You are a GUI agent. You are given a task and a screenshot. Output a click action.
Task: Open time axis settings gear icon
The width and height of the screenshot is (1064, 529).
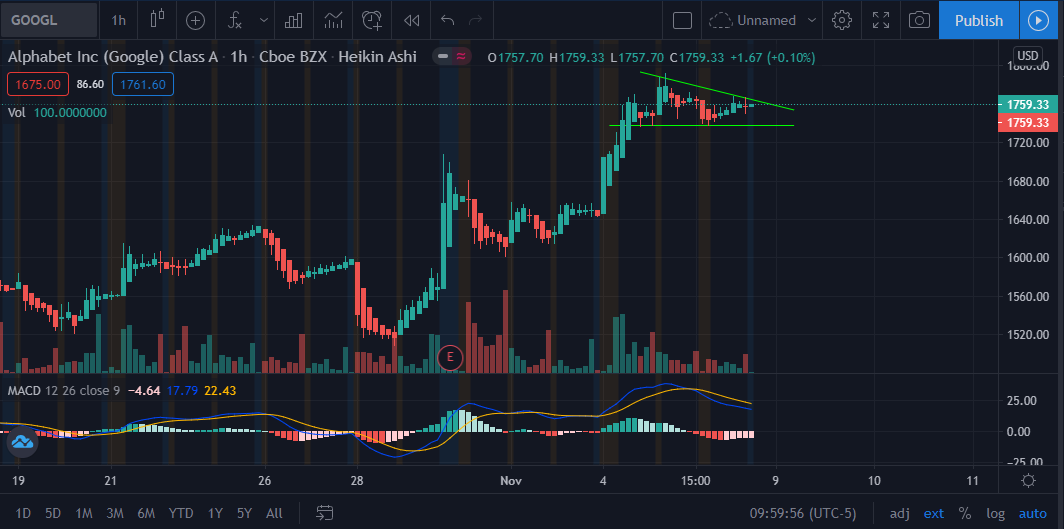pyautogui.click(x=1028, y=481)
